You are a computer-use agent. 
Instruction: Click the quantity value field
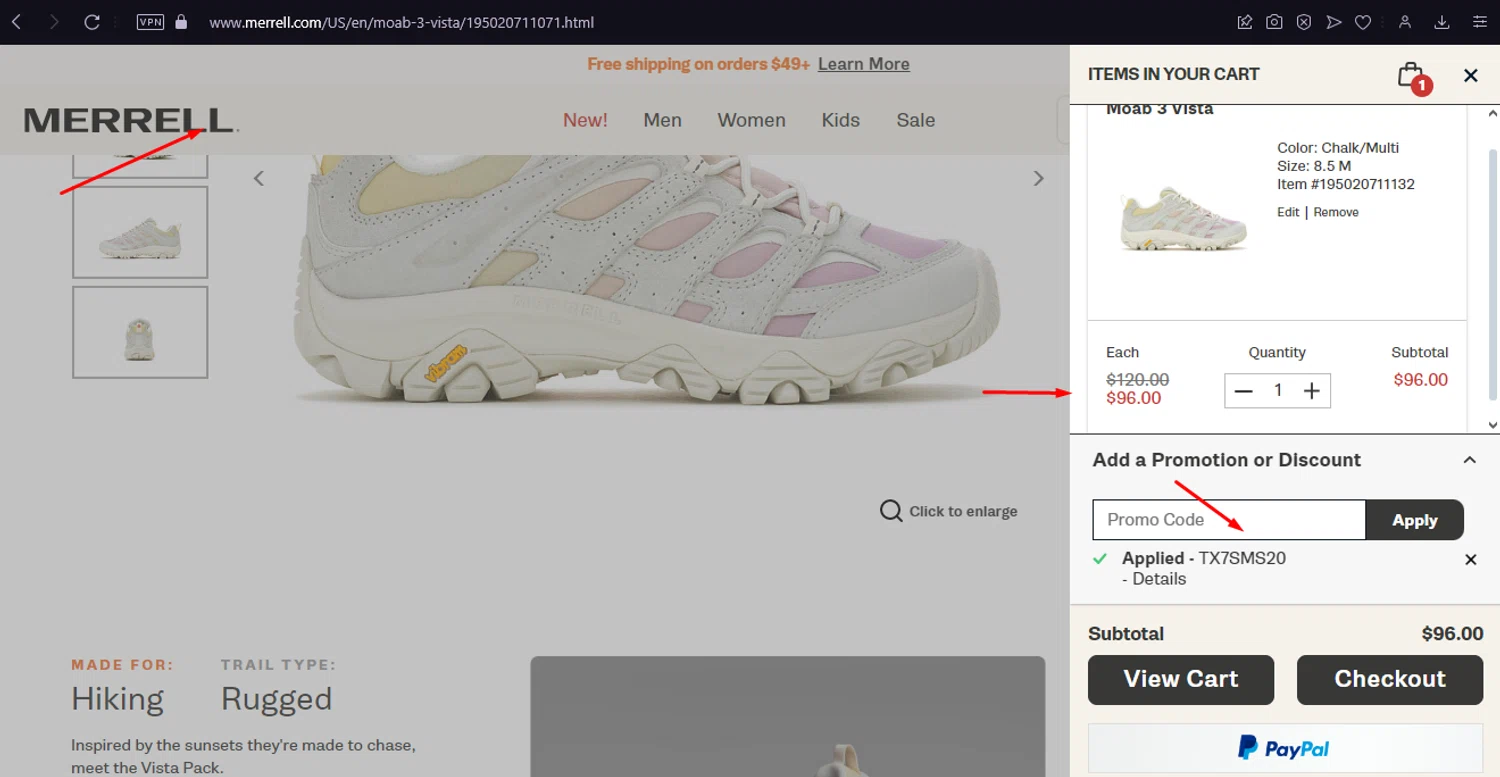[1278, 391]
